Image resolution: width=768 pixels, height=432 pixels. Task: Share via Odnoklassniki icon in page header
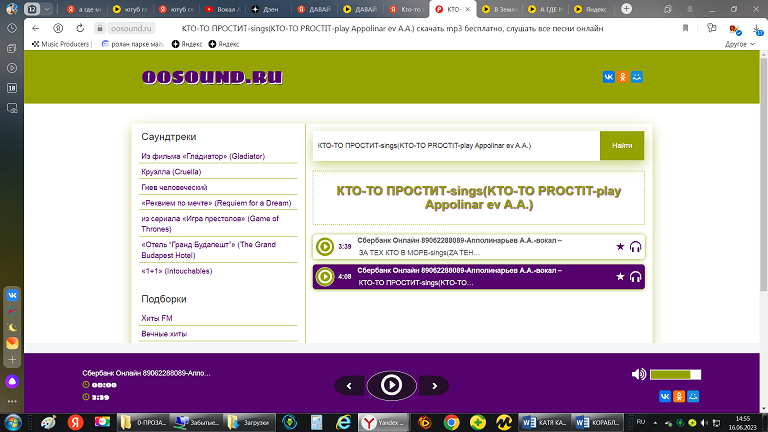tap(623, 77)
